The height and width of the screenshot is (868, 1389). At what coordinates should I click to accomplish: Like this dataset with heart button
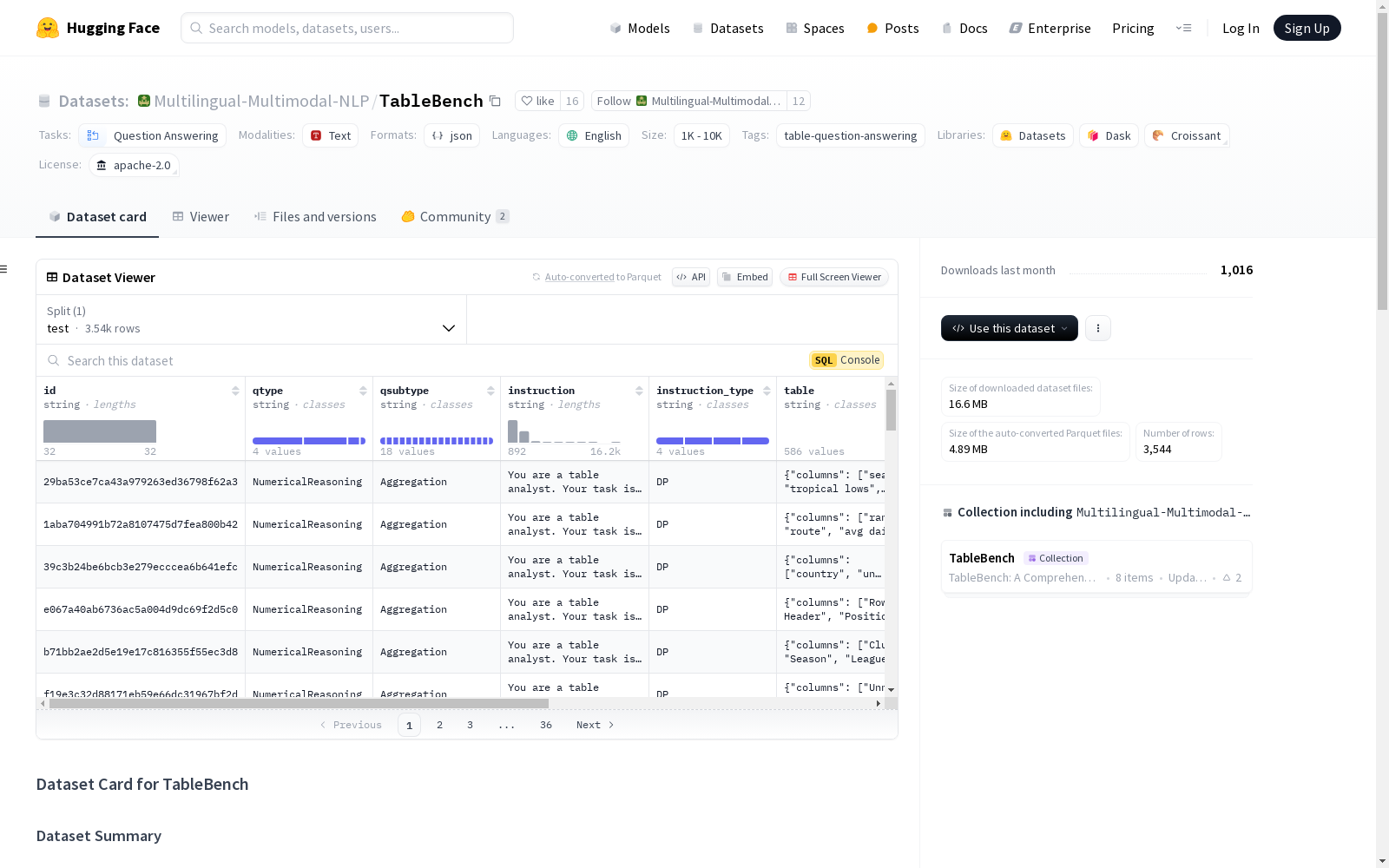[x=537, y=101]
